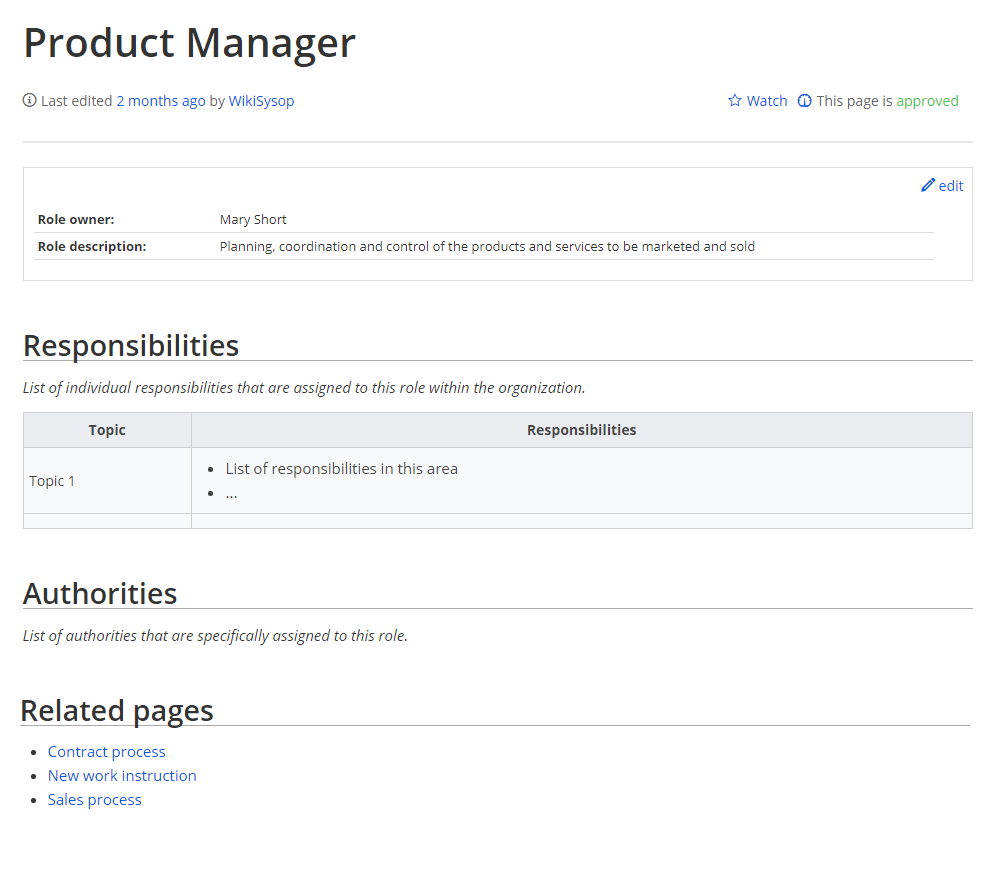Click the info icon before 'Last edited'

[x=30, y=101]
